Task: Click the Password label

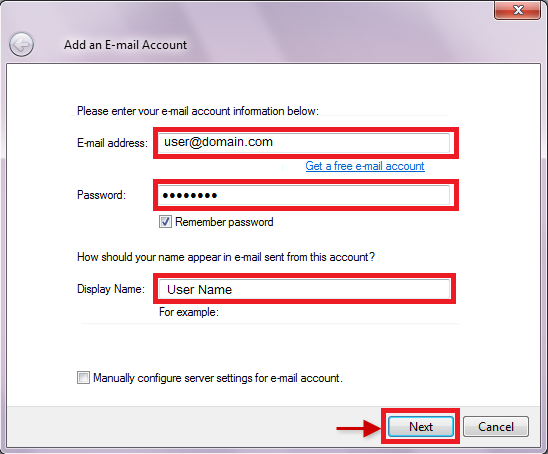Action: [x=101, y=195]
